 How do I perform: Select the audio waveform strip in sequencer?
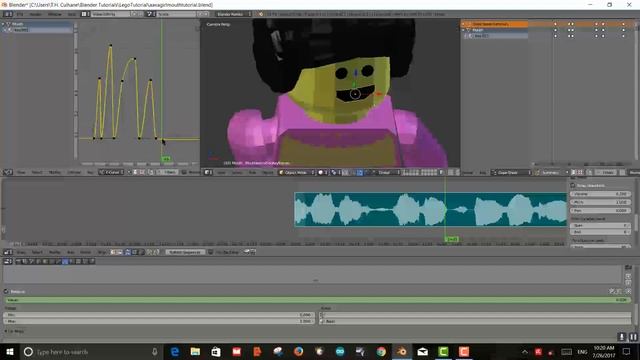(431, 209)
